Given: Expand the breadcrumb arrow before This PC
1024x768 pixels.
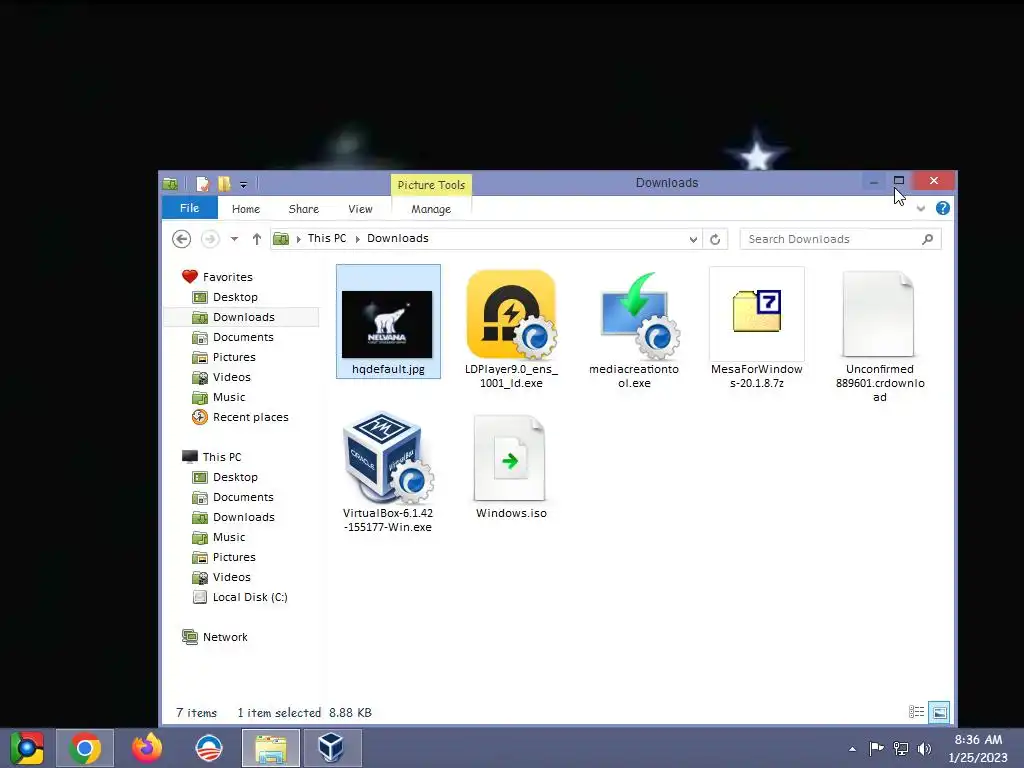Looking at the screenshot, I should (x=298, y=239).
